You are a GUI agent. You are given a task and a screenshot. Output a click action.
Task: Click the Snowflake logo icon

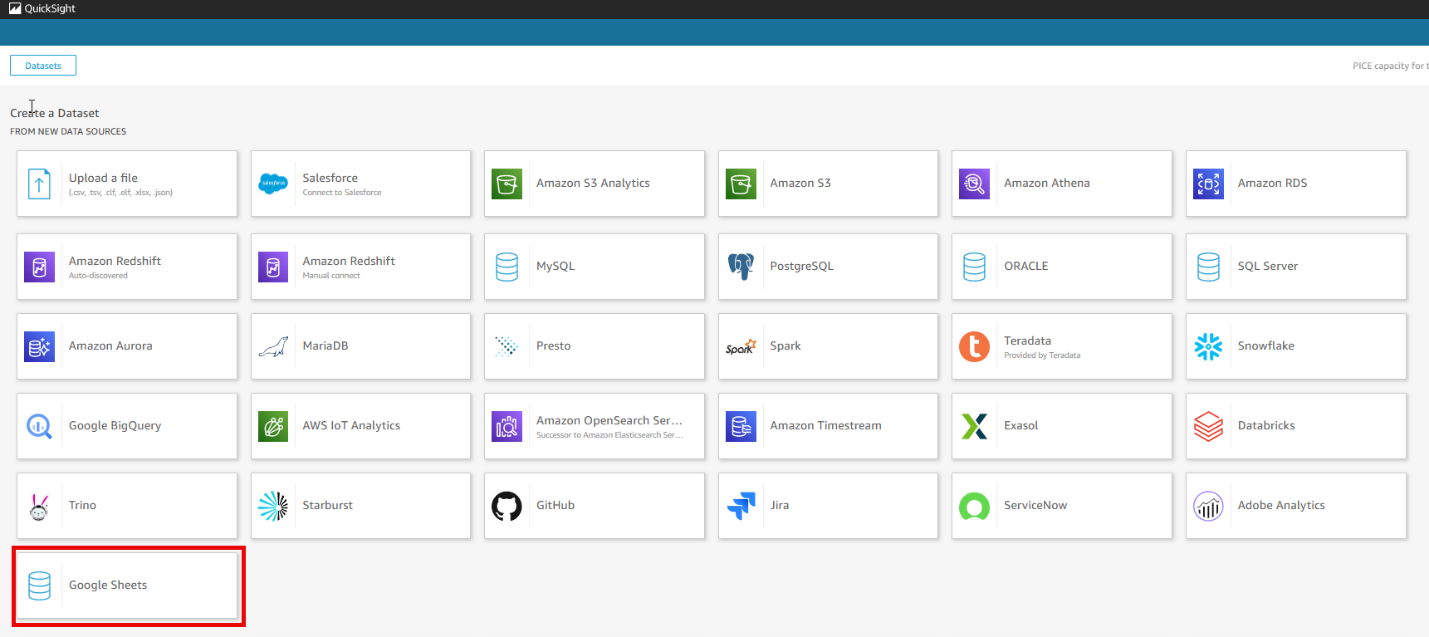tap(1208, 346)
